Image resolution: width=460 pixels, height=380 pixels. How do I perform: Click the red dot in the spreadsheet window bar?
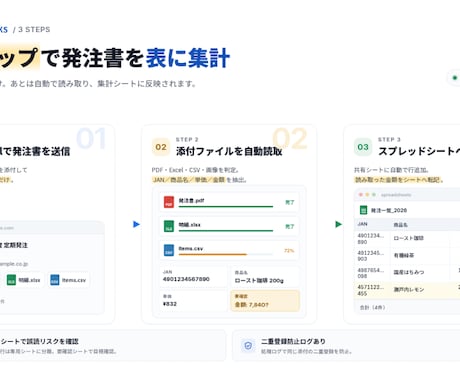pos(360,195)
